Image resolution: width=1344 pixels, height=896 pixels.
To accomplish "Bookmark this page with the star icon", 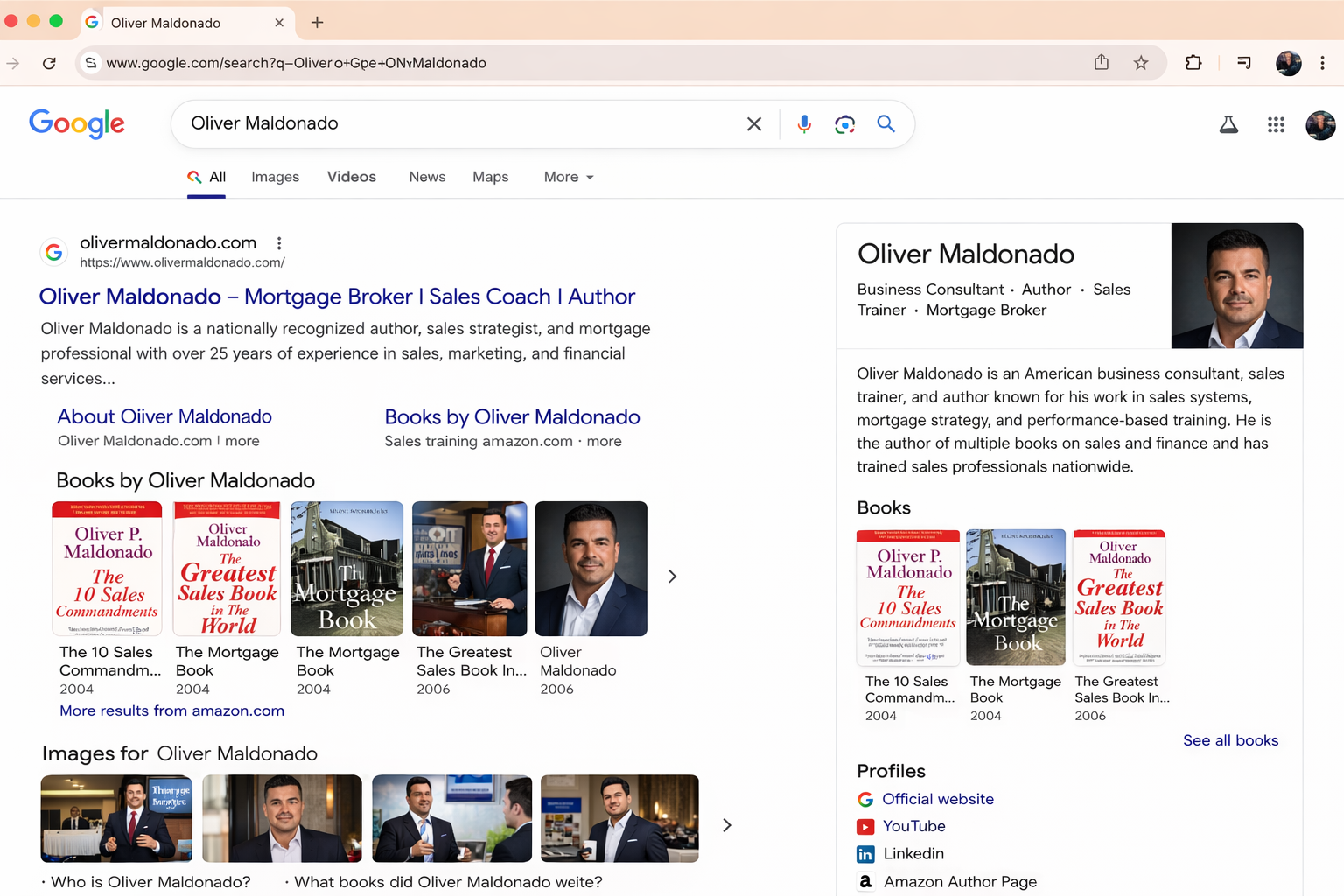I will pyautogui.click(x=1141, y=63).
